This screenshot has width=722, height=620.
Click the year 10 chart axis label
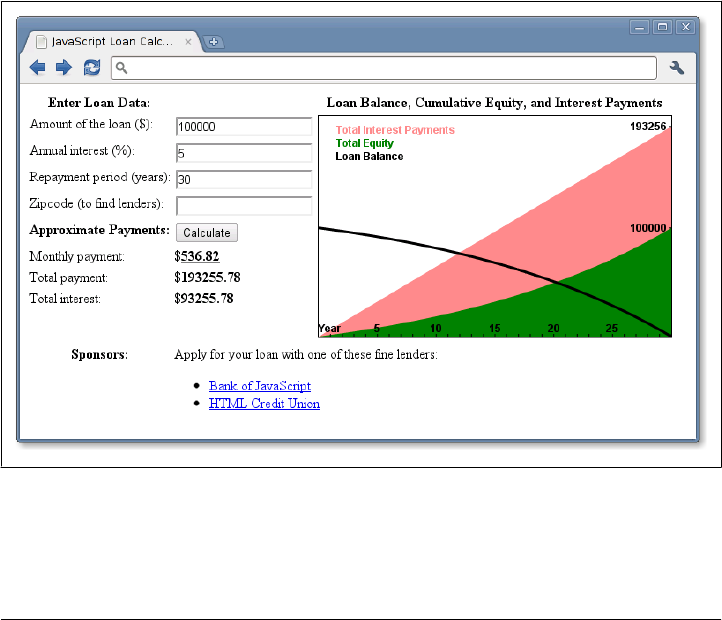tap(436, 328)
